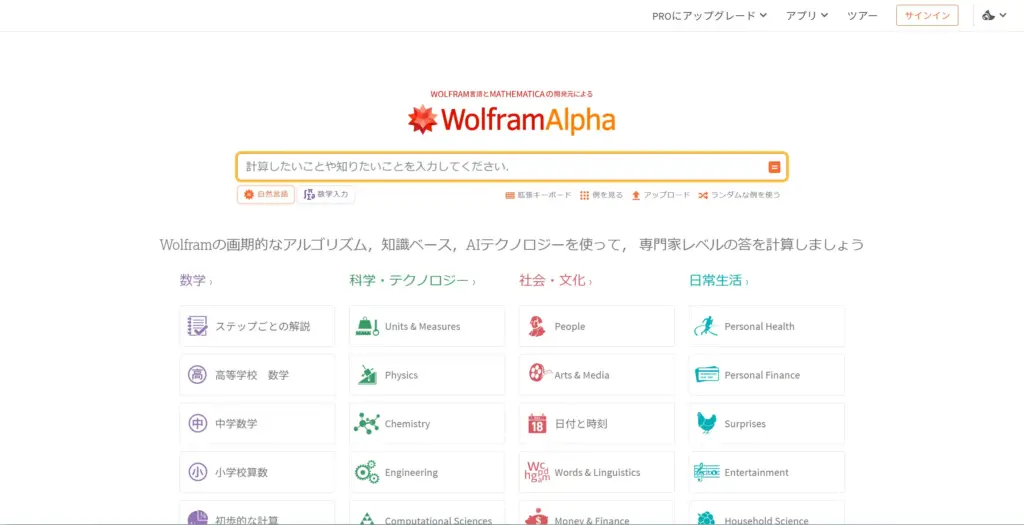Image resolution: width=1024 pixels, height=525 pixels.
Task: Open the People topic card
Action: (597, 326)
